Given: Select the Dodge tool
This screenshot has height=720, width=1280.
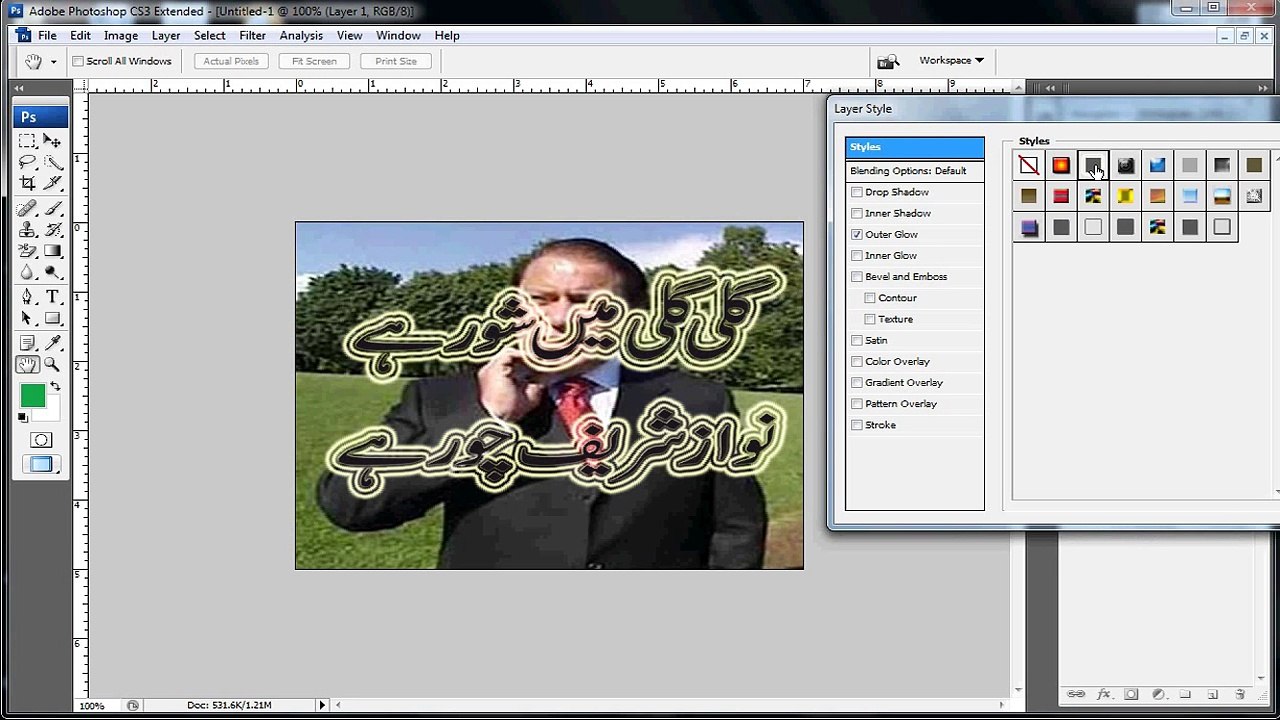Looking at the screenshot, I should point(53,271).
